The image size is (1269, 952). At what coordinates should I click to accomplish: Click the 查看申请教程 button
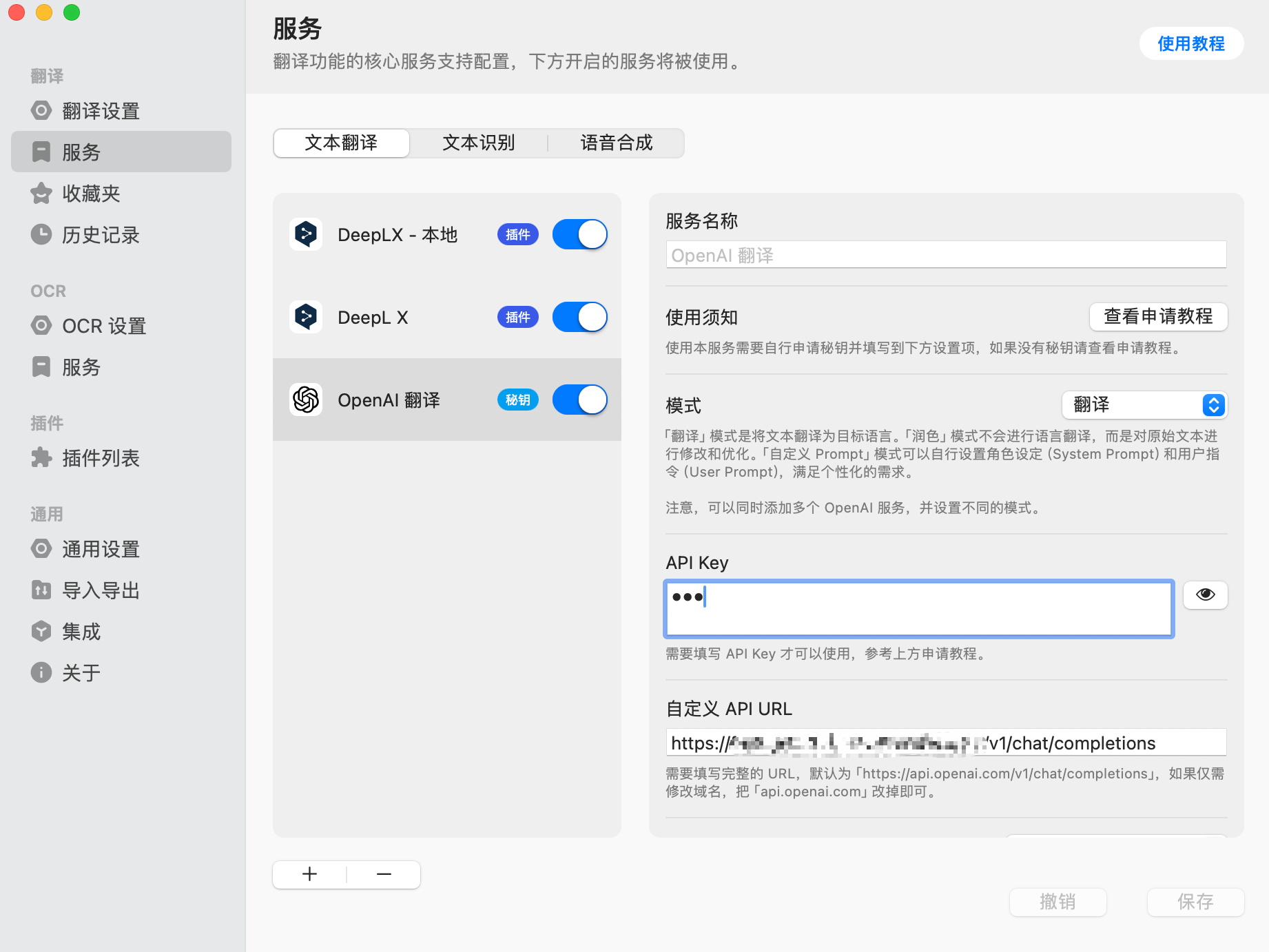[x=1159, y=316]
